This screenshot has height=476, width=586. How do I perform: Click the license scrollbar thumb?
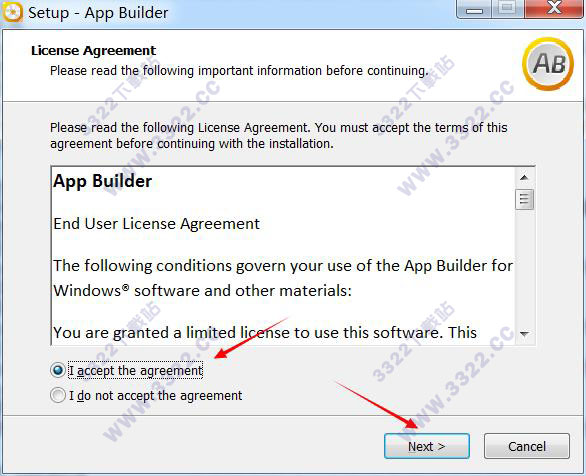coord(524,200)
